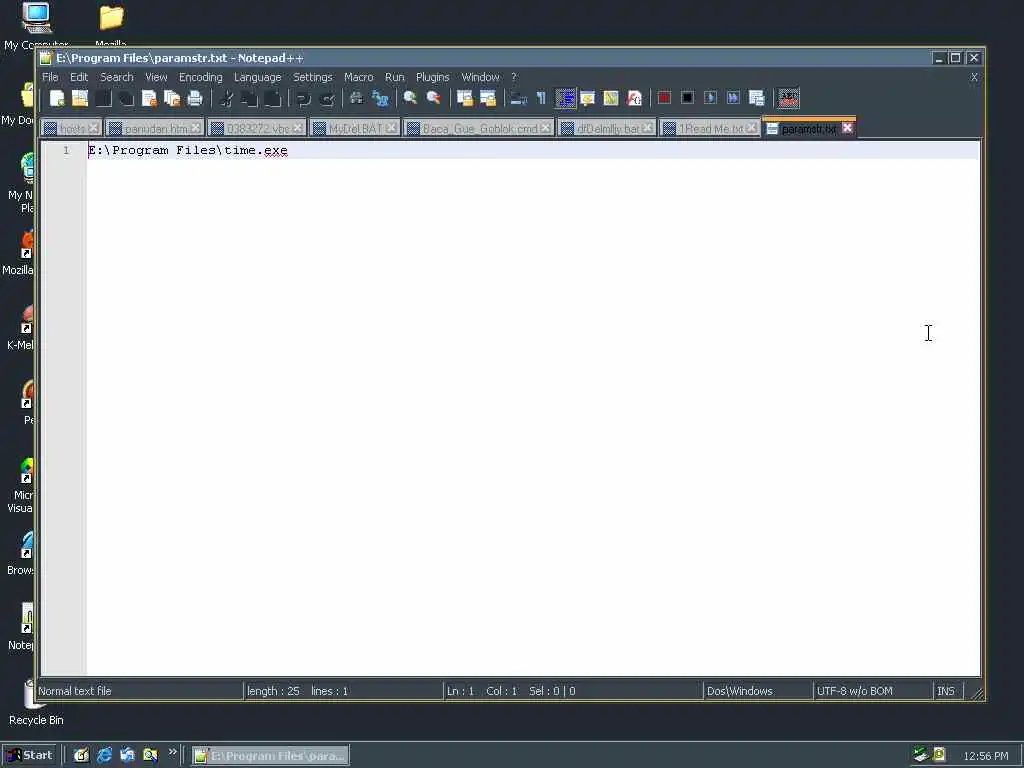This screenshot has height=768, width=1024.
Task: Click the Zoom Out magnifier icon
Action: tap(434, 98)
